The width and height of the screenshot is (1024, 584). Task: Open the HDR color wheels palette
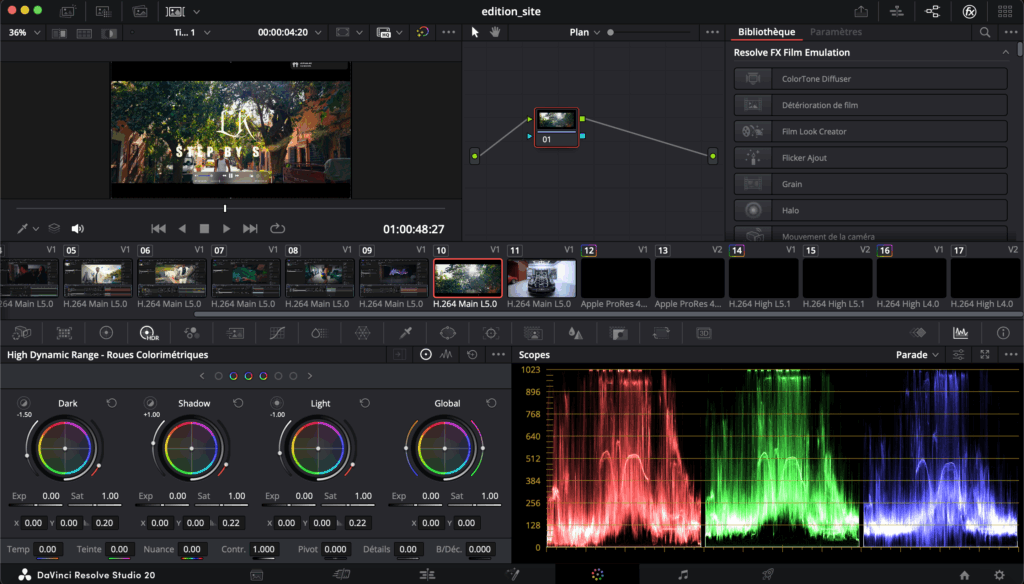pos(149,332)
